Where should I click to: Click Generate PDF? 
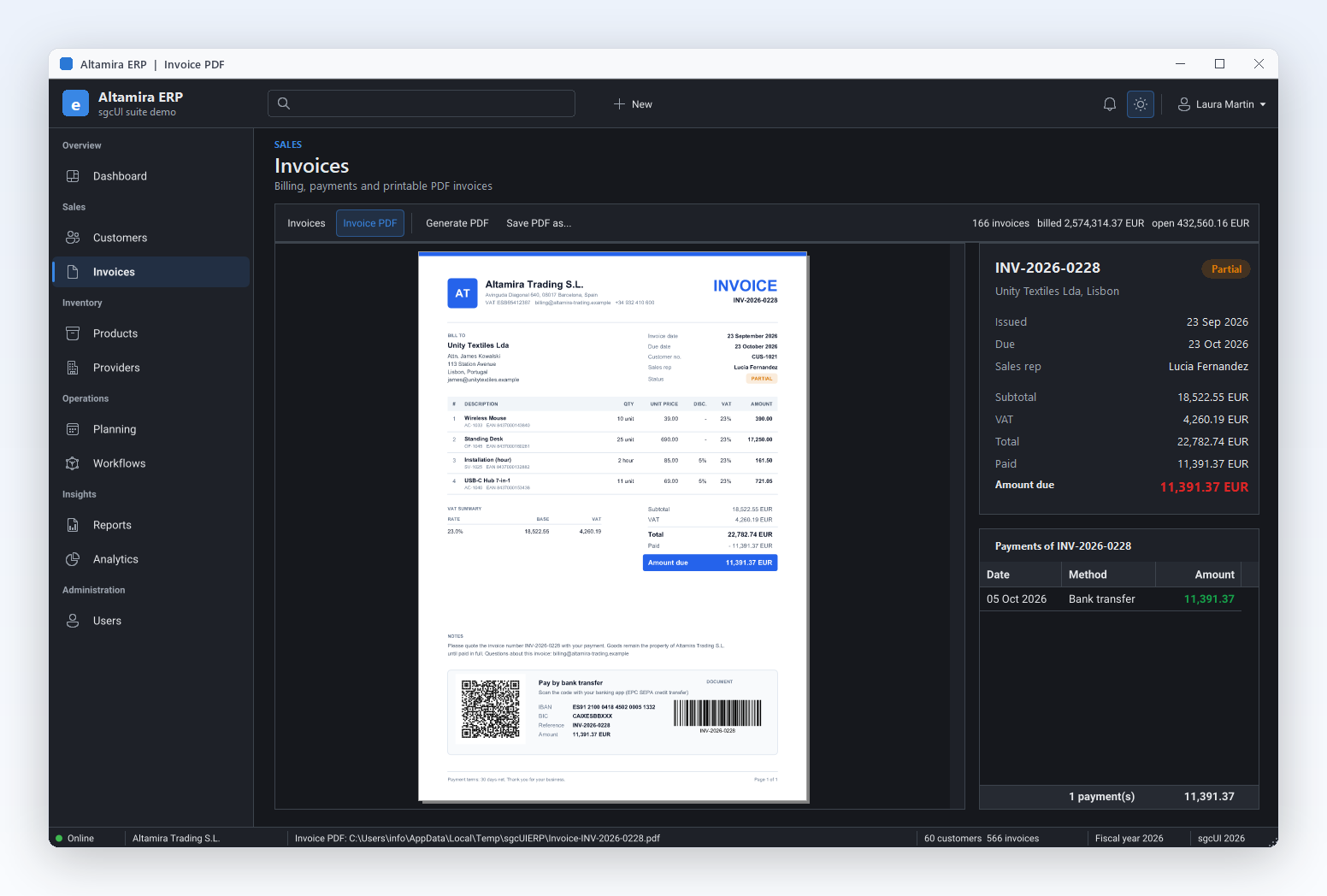coord(457,223)
